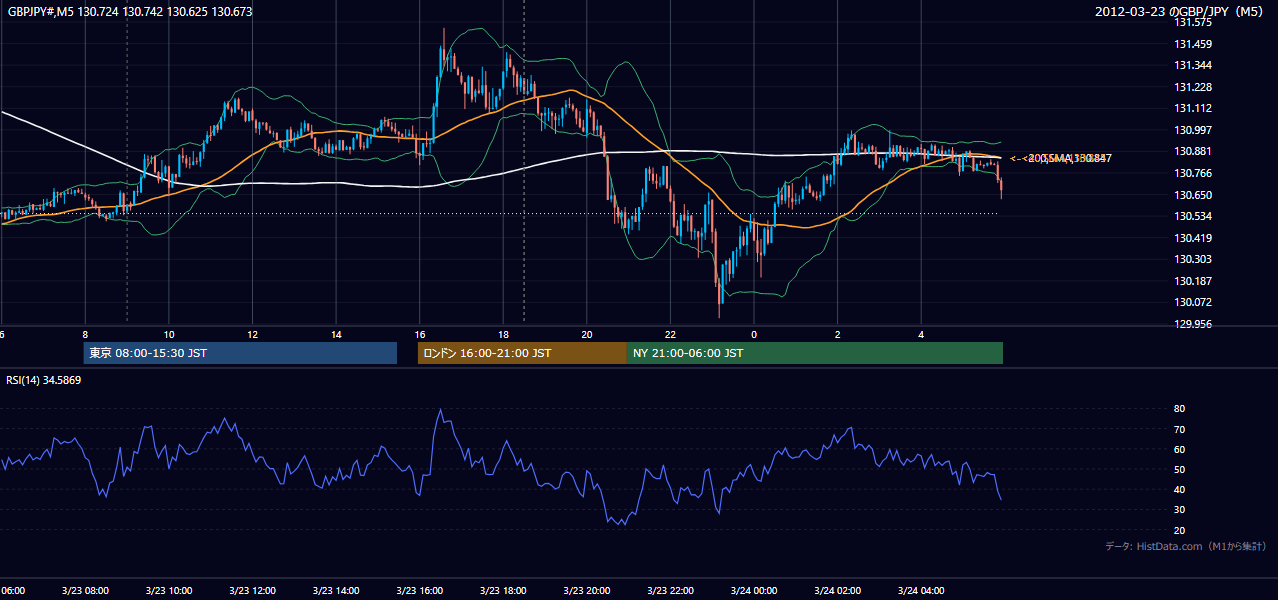Click the 3/24 00:00 bottom date label
The height and width of the screenshot is (600, 1278).
point(753,590)
